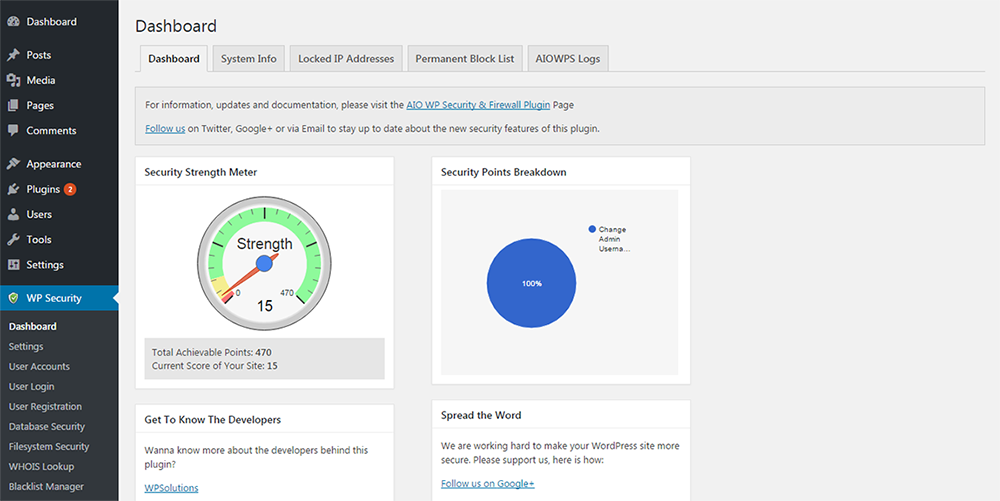The width and height of the screenshot is (1000, 501).
Task: Click the Security Strength Meter heading
Action: [x=201, y=172]
